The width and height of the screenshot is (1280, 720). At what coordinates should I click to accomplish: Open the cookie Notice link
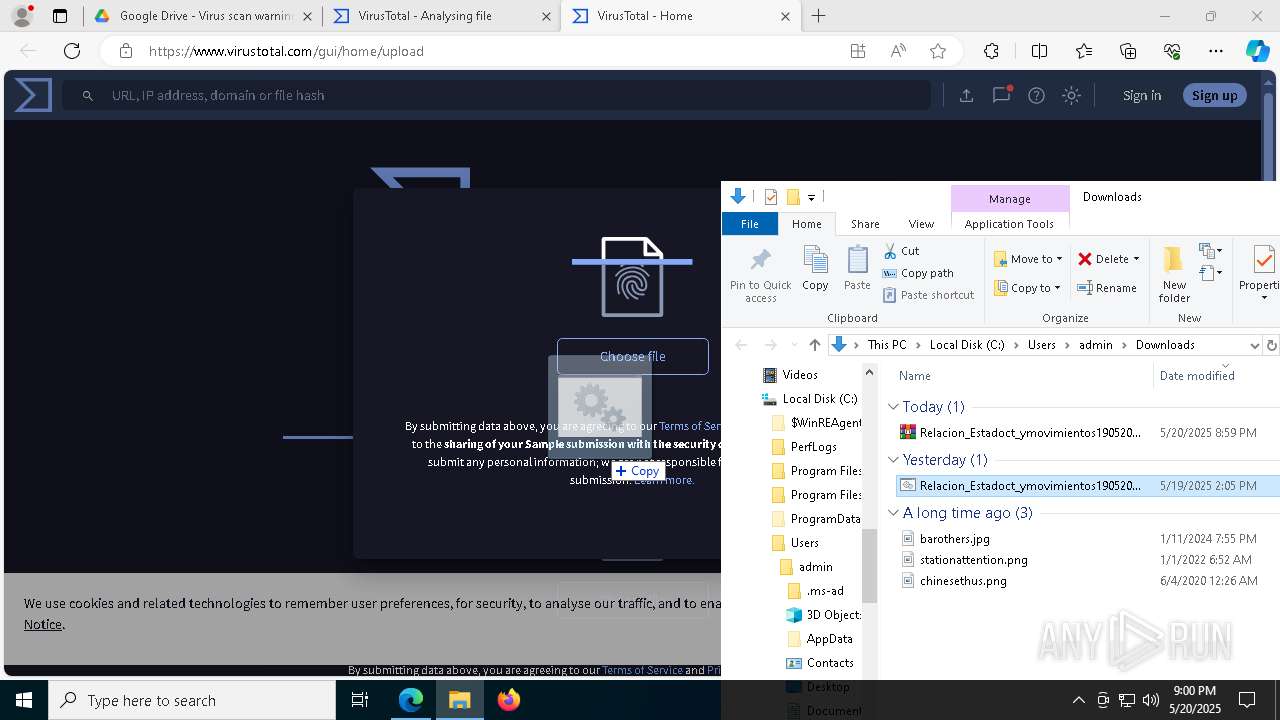coord(43,624)
